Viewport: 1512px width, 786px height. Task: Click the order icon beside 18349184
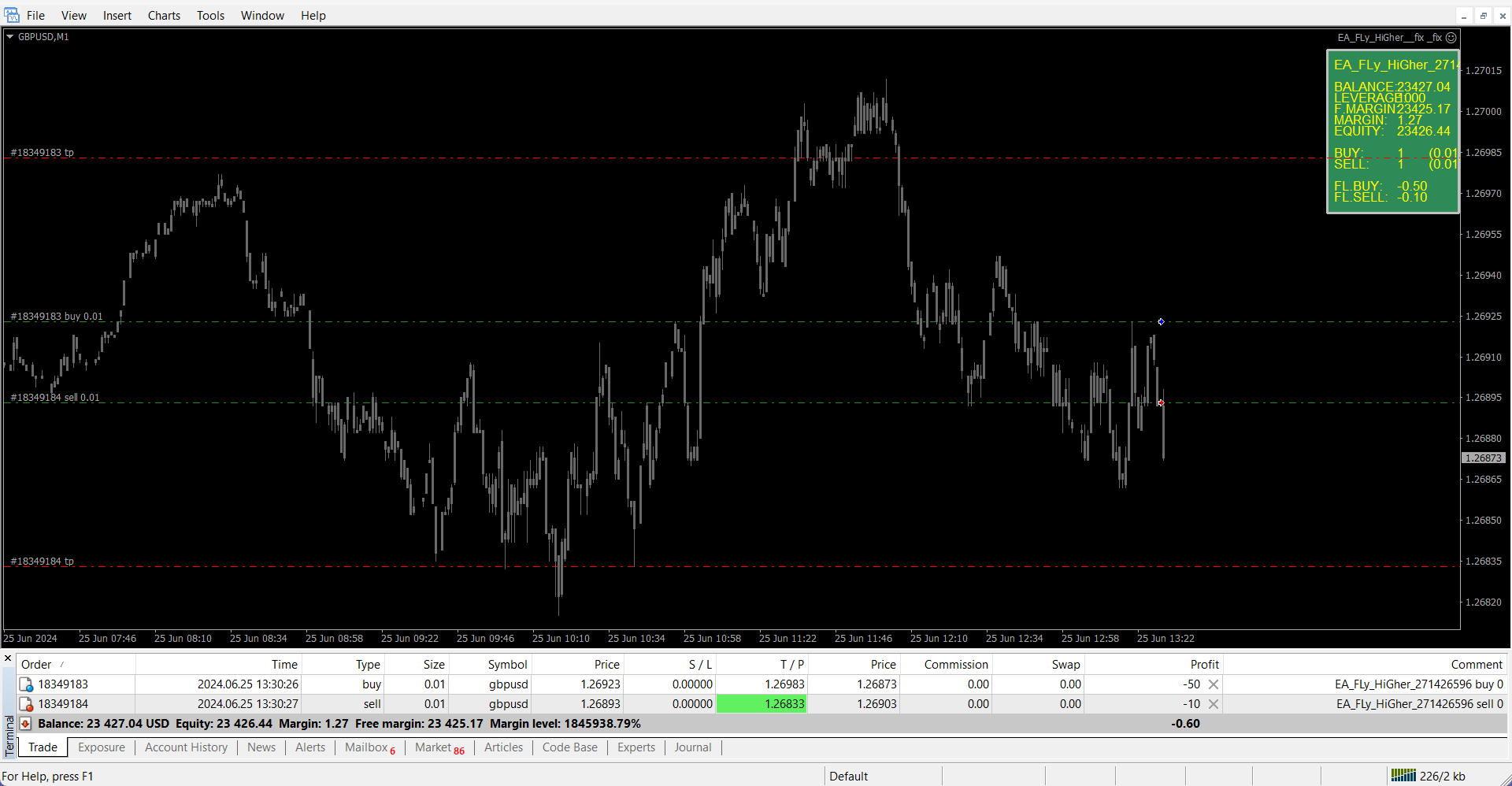(26, 704)
